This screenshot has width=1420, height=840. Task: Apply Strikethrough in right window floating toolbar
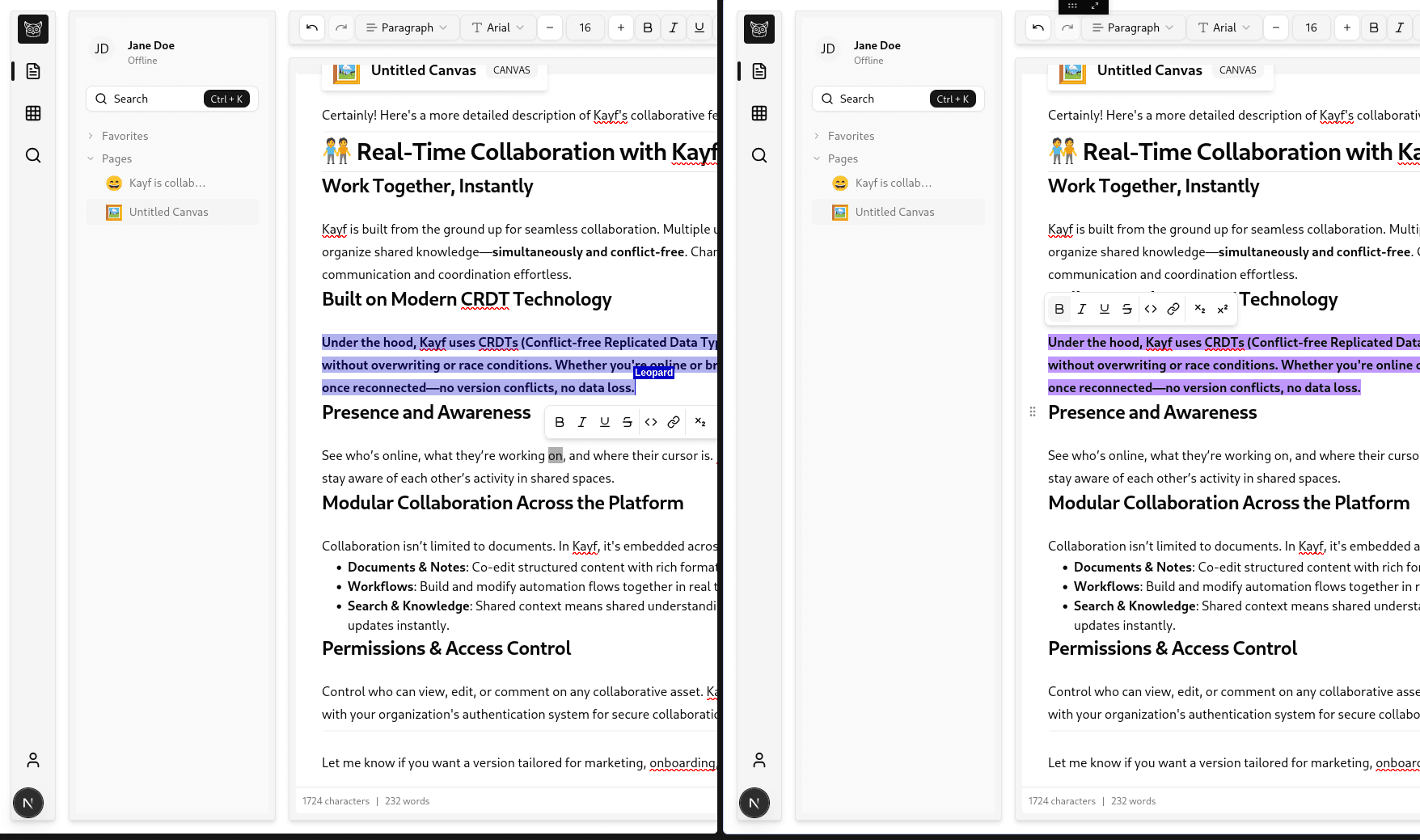pyautogui.click(x=1127, y=309)
